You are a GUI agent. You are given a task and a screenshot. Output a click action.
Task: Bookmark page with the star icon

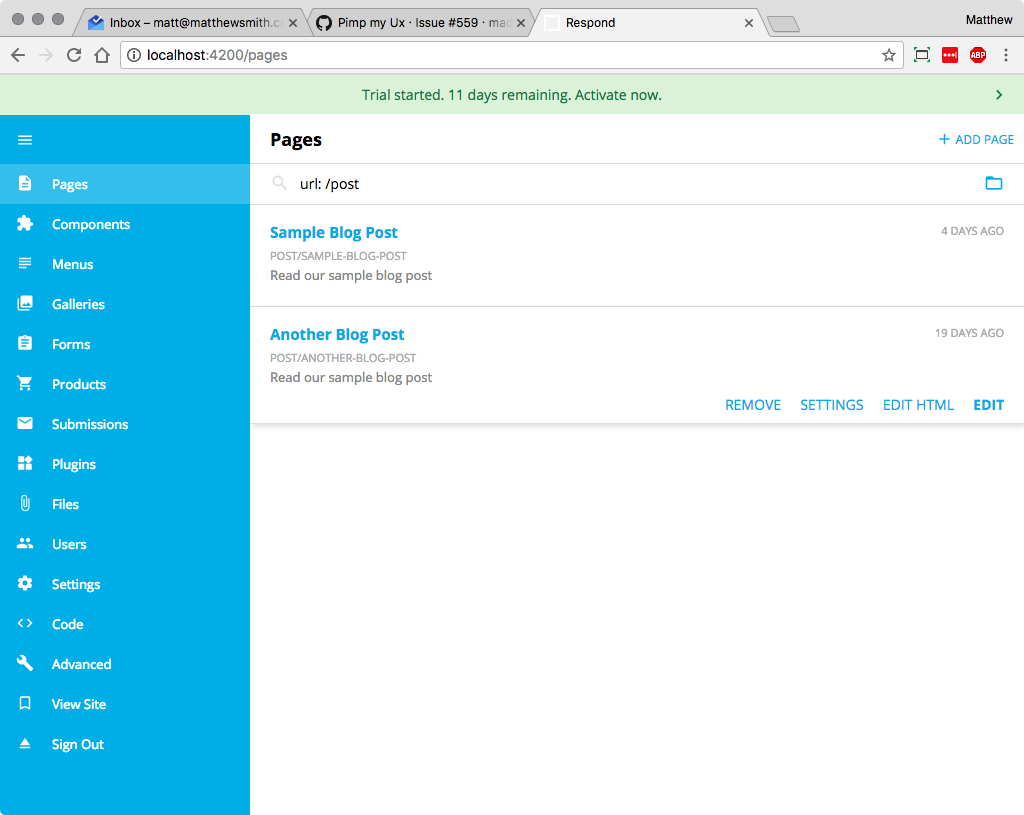(x=888, y=56)
